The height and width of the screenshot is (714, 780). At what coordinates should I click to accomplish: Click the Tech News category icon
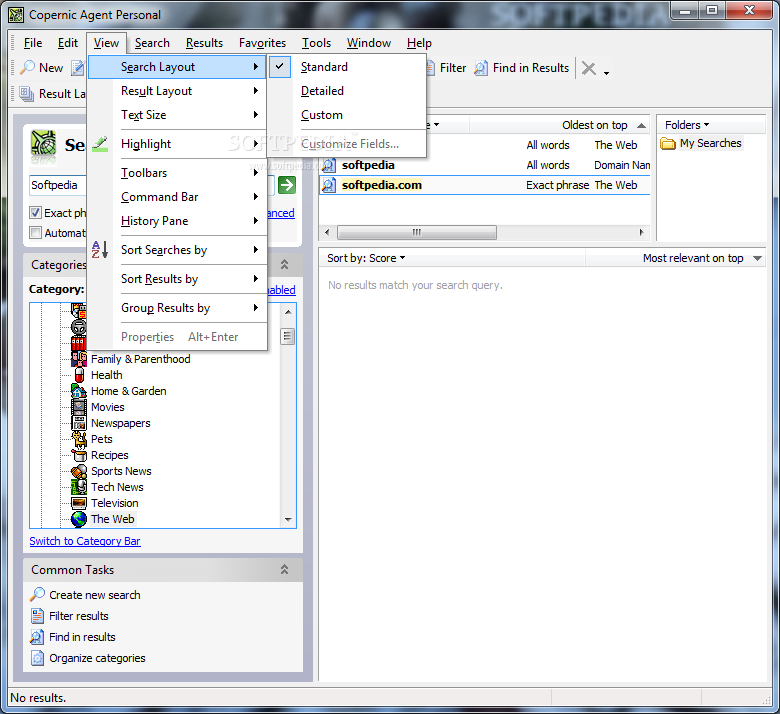79,487
